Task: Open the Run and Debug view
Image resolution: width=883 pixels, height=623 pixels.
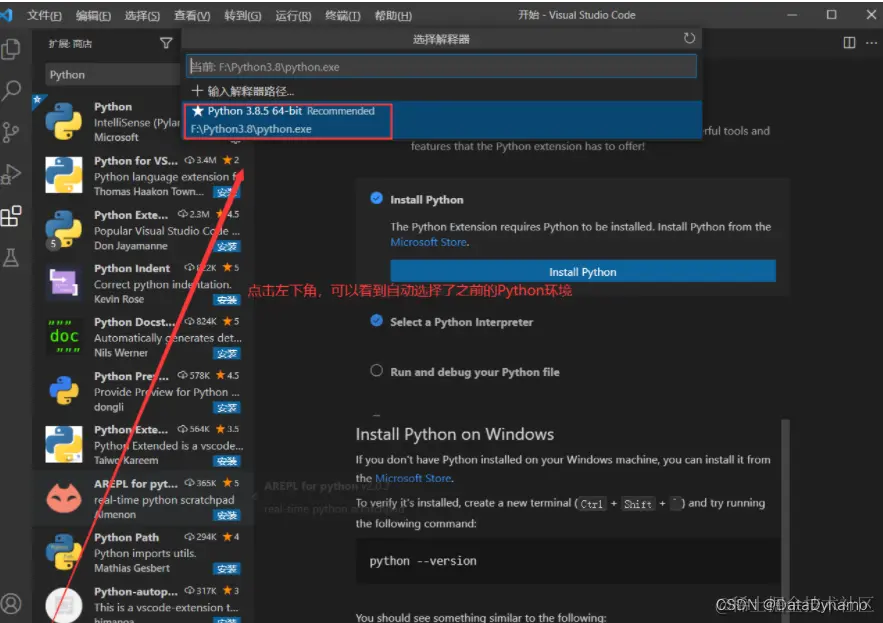Action: (11, 174)
